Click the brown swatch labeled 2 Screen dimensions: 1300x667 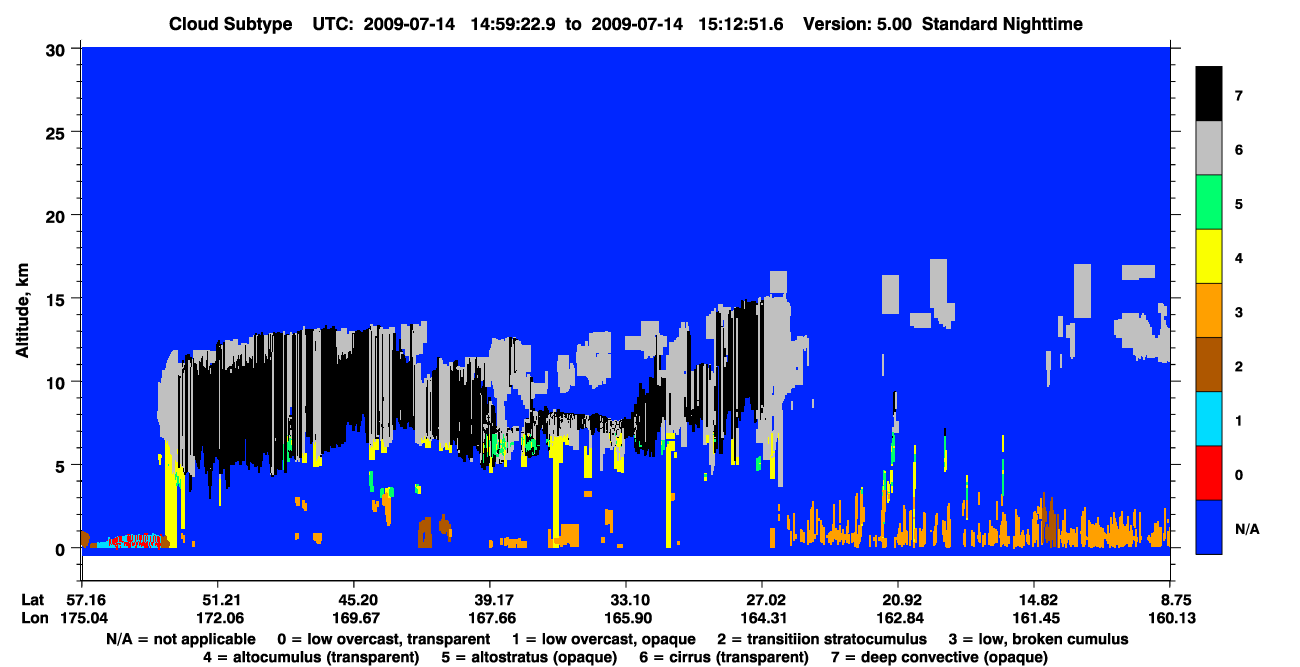click(x=1209, y=365)
